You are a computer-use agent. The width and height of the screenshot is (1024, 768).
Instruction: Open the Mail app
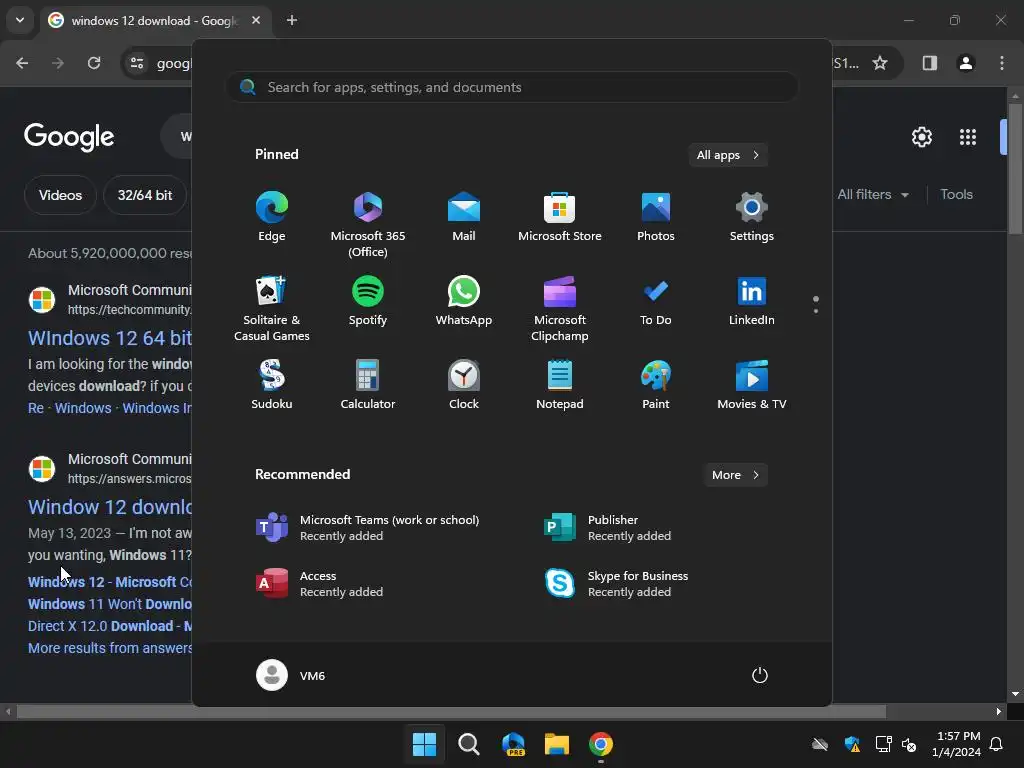pyautogui.click(x=464, y=217)
